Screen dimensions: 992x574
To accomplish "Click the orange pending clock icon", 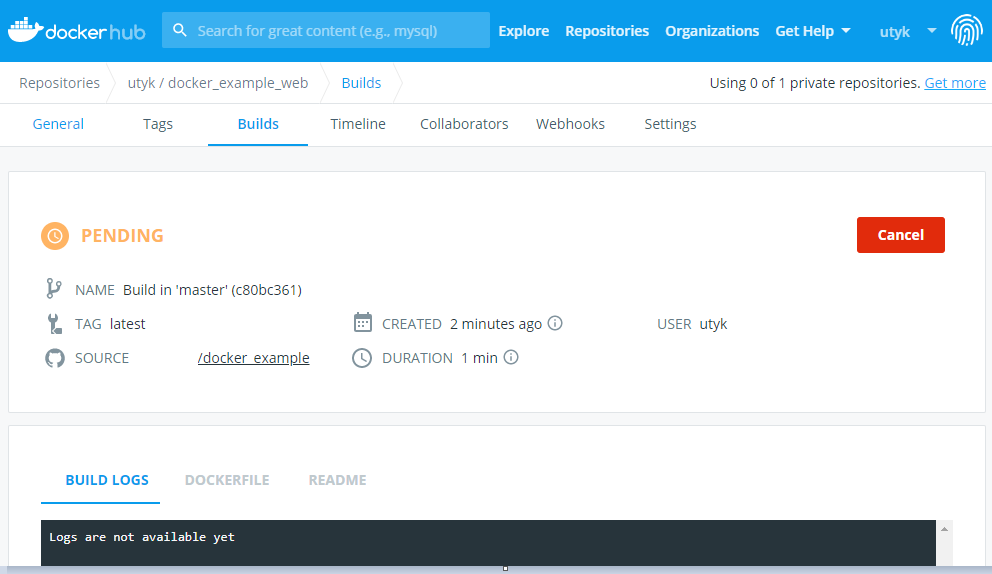I will [55, 236].
